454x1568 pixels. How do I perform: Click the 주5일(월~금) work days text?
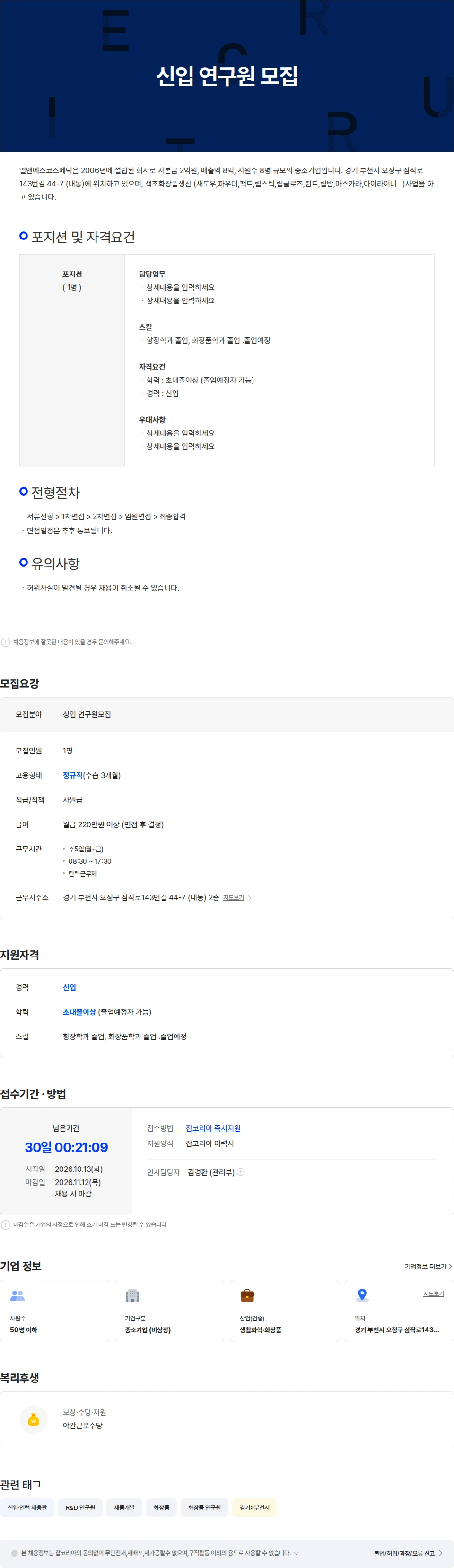pos(86,849)
